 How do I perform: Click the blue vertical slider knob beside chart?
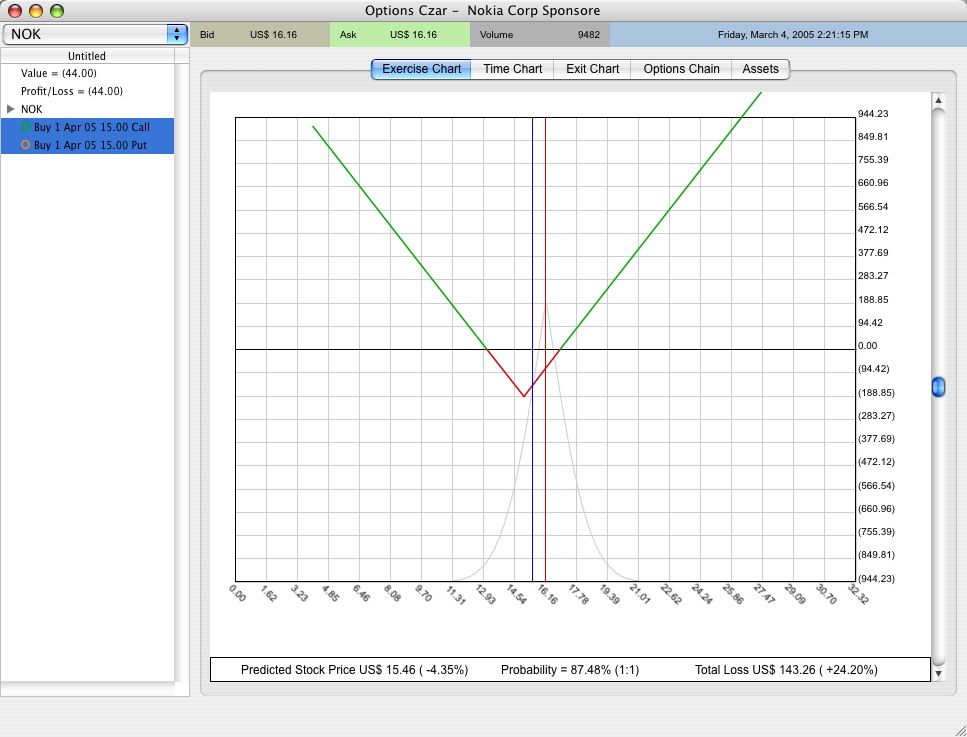coord(938,387)
